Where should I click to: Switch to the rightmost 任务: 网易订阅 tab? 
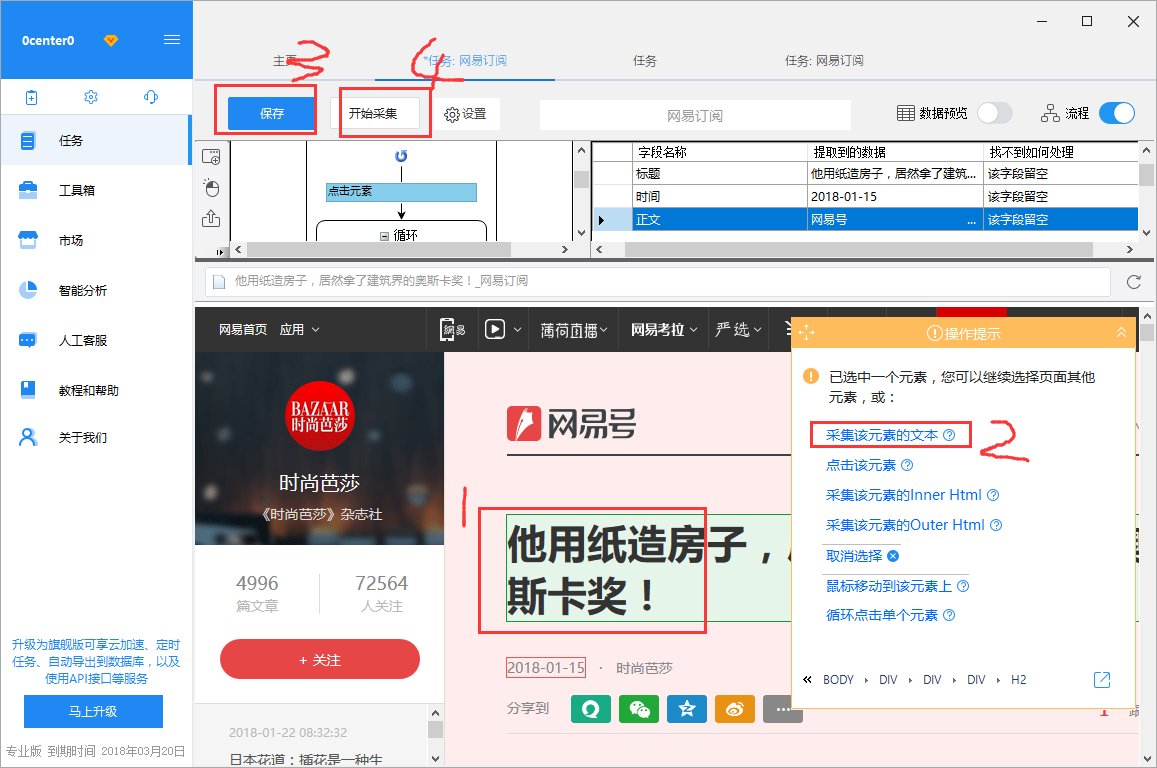pos(824,60)
